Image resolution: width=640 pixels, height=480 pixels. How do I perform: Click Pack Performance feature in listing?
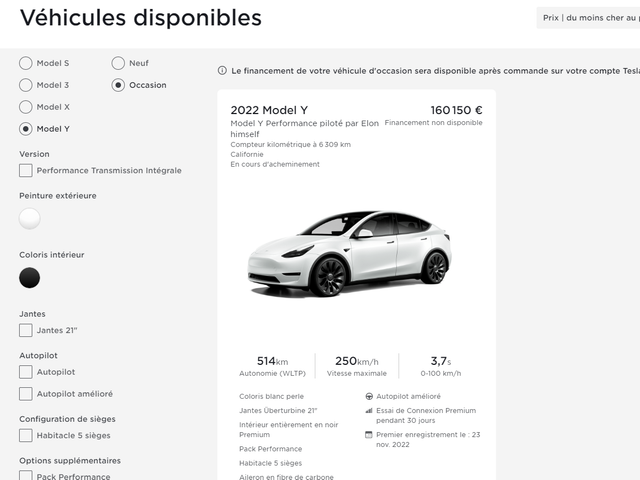pyautogui.click(x=271, y=449)
